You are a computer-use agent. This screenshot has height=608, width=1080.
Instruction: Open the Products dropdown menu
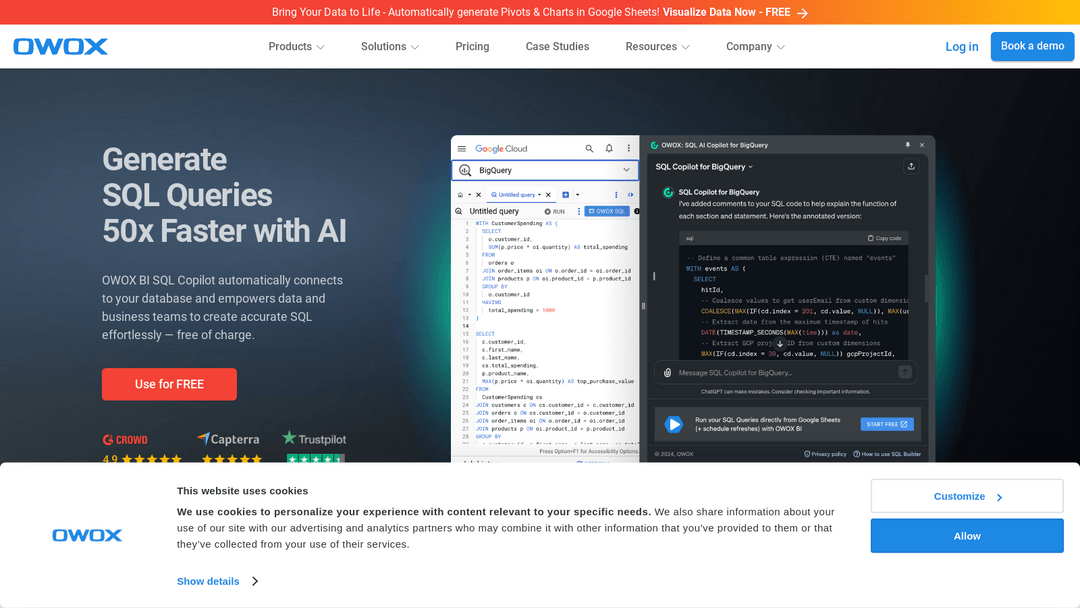(296, 47)
